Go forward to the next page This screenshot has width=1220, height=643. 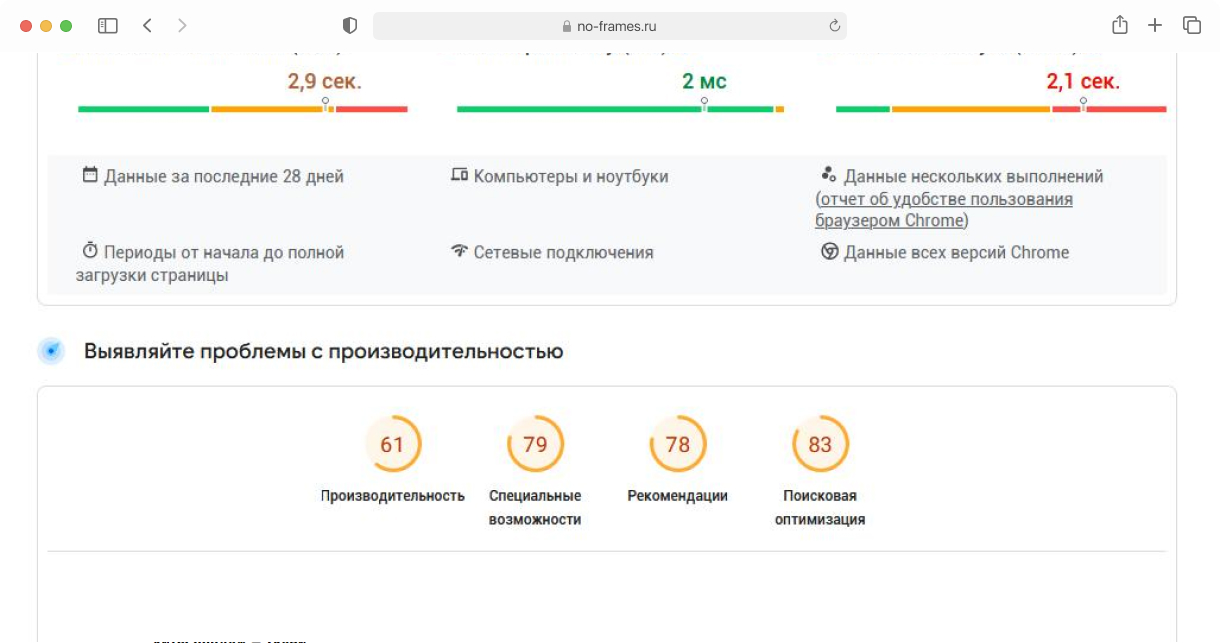pos(182,26)
